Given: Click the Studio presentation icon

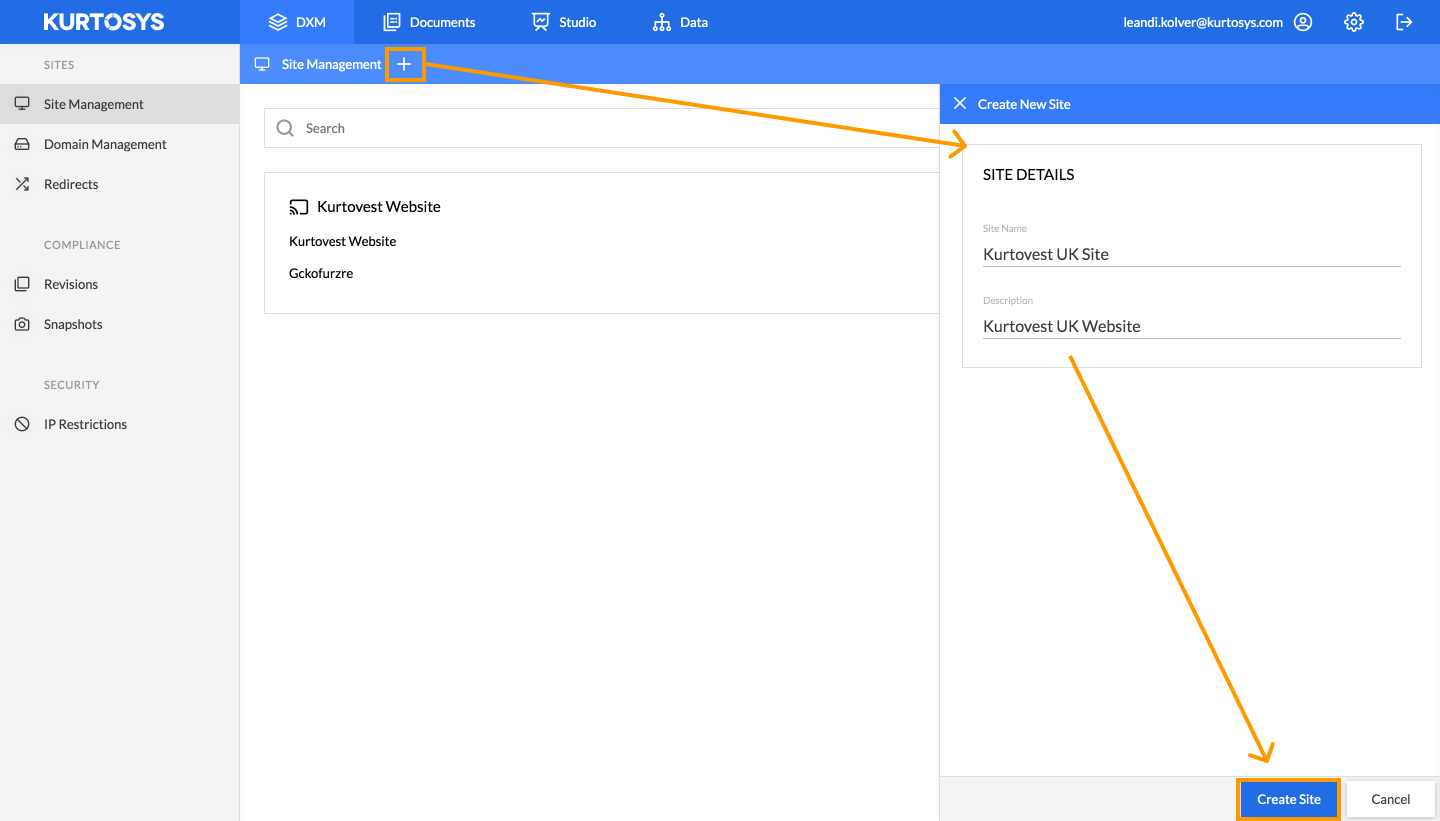Looking at the screenshot, I should point(541,22).
